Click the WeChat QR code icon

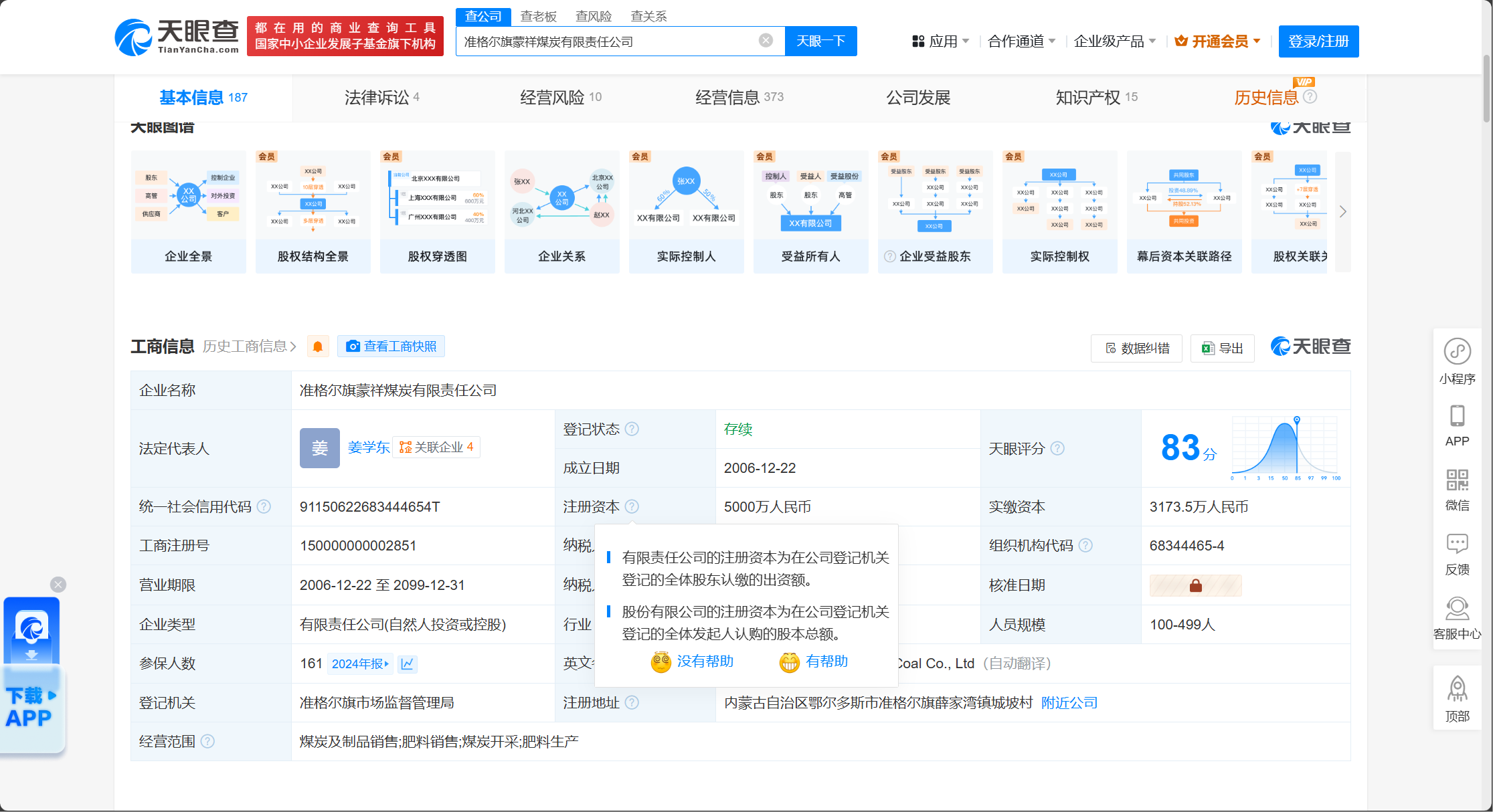[1457, 480]
